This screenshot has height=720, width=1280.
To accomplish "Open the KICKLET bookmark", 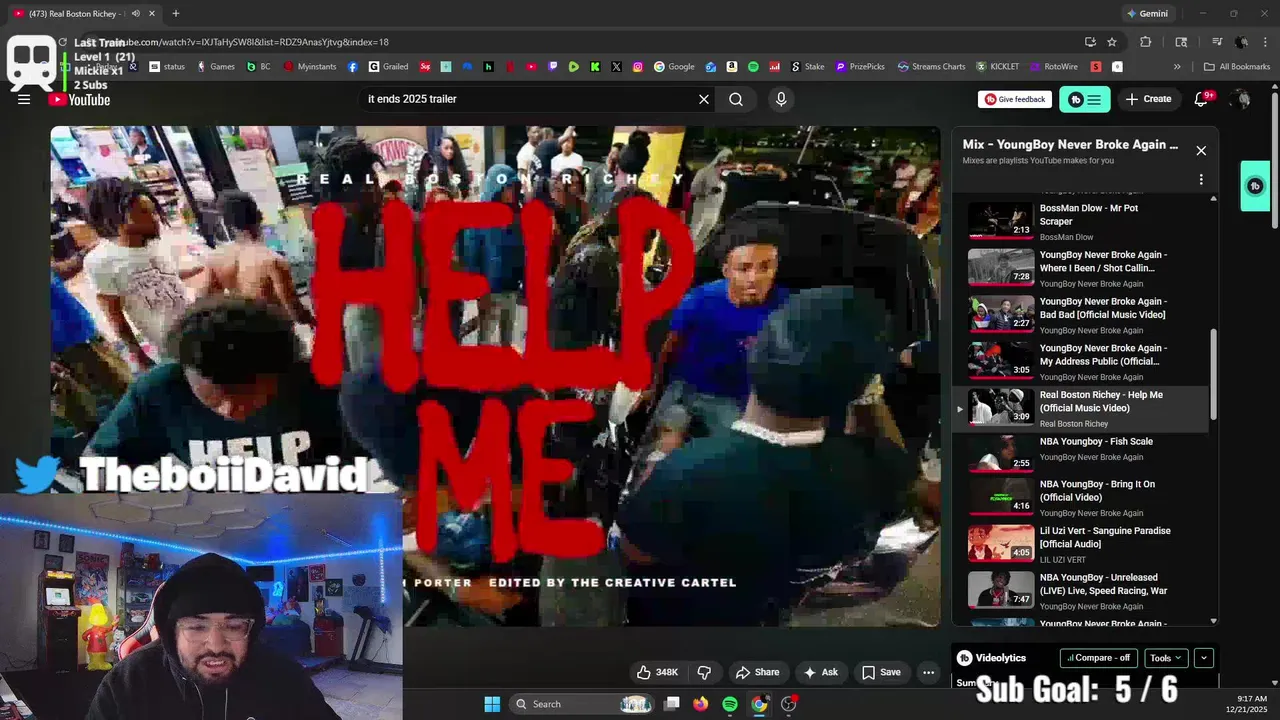I will 998,67.
